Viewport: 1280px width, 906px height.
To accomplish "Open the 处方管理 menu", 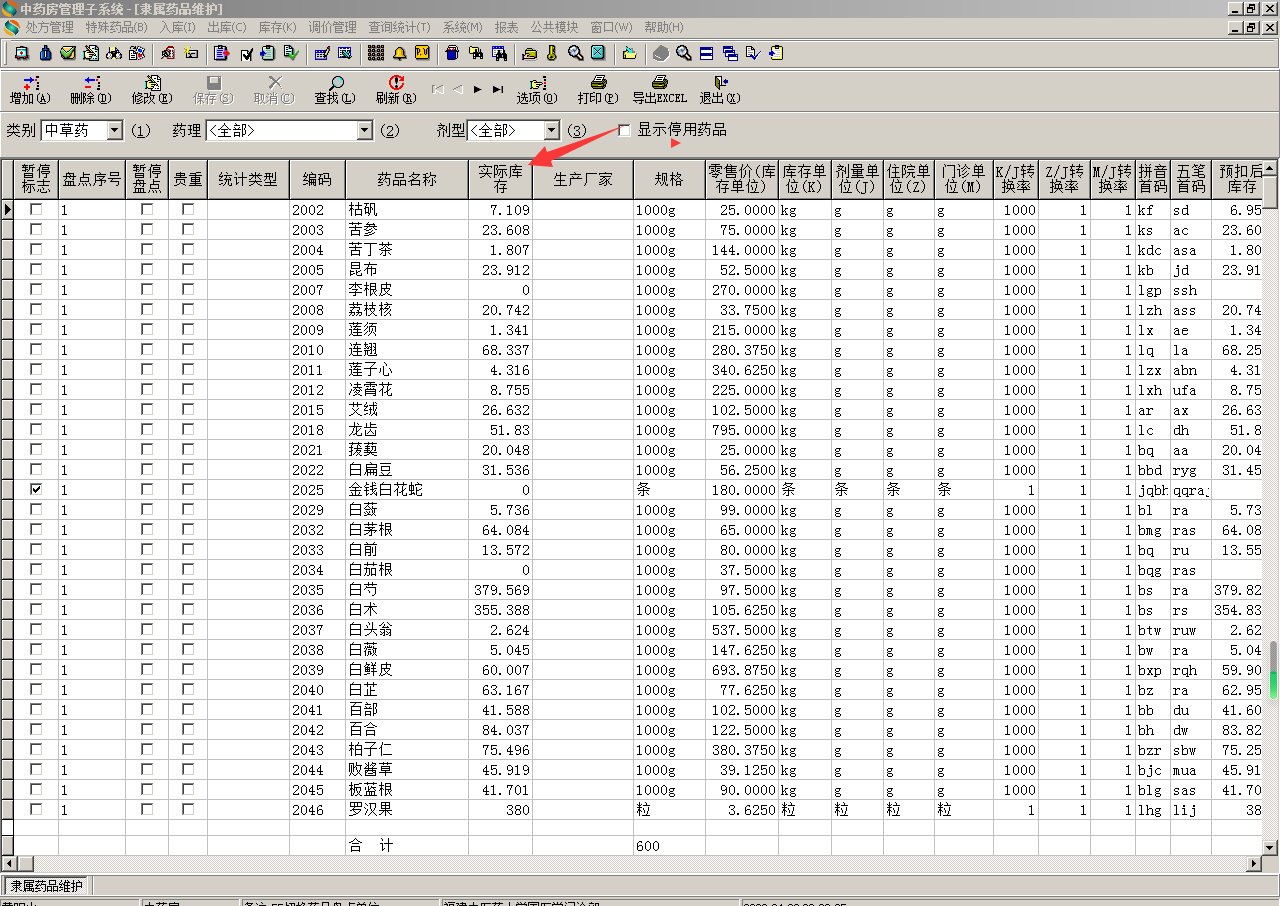I will pyautogui.click(x=49, y=27).
